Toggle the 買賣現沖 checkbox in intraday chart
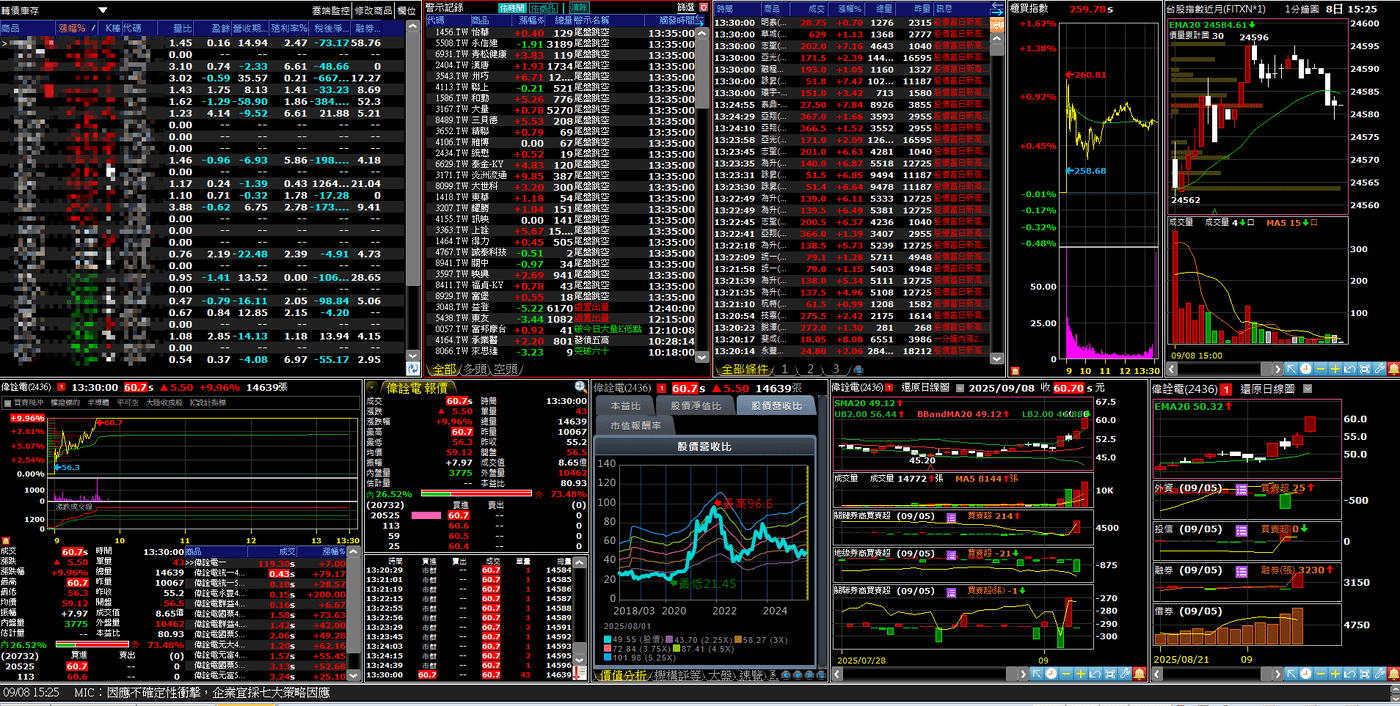The height and width of the screenshot is (706, 1400). [x=7, y=402]
